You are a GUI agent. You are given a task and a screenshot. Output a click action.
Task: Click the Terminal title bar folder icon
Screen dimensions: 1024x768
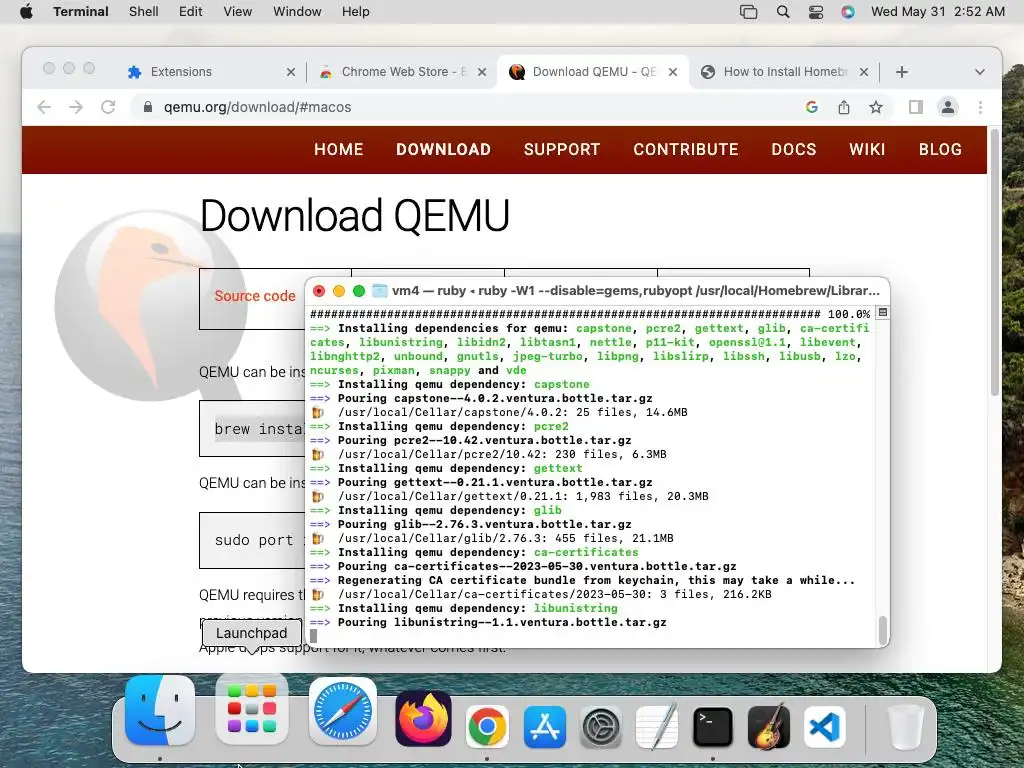379,291
